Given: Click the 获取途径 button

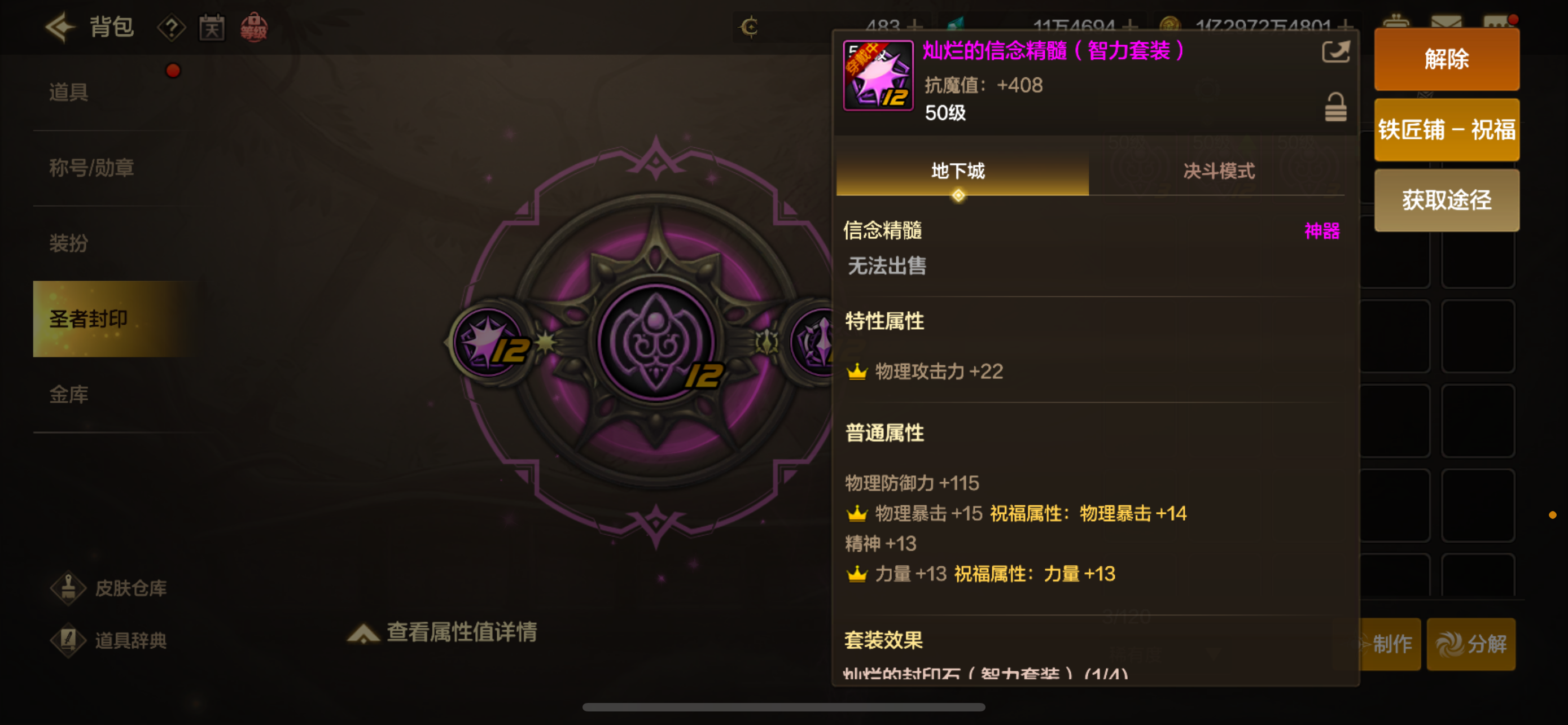Looking at the screenshot, I should pos(1446,200).
